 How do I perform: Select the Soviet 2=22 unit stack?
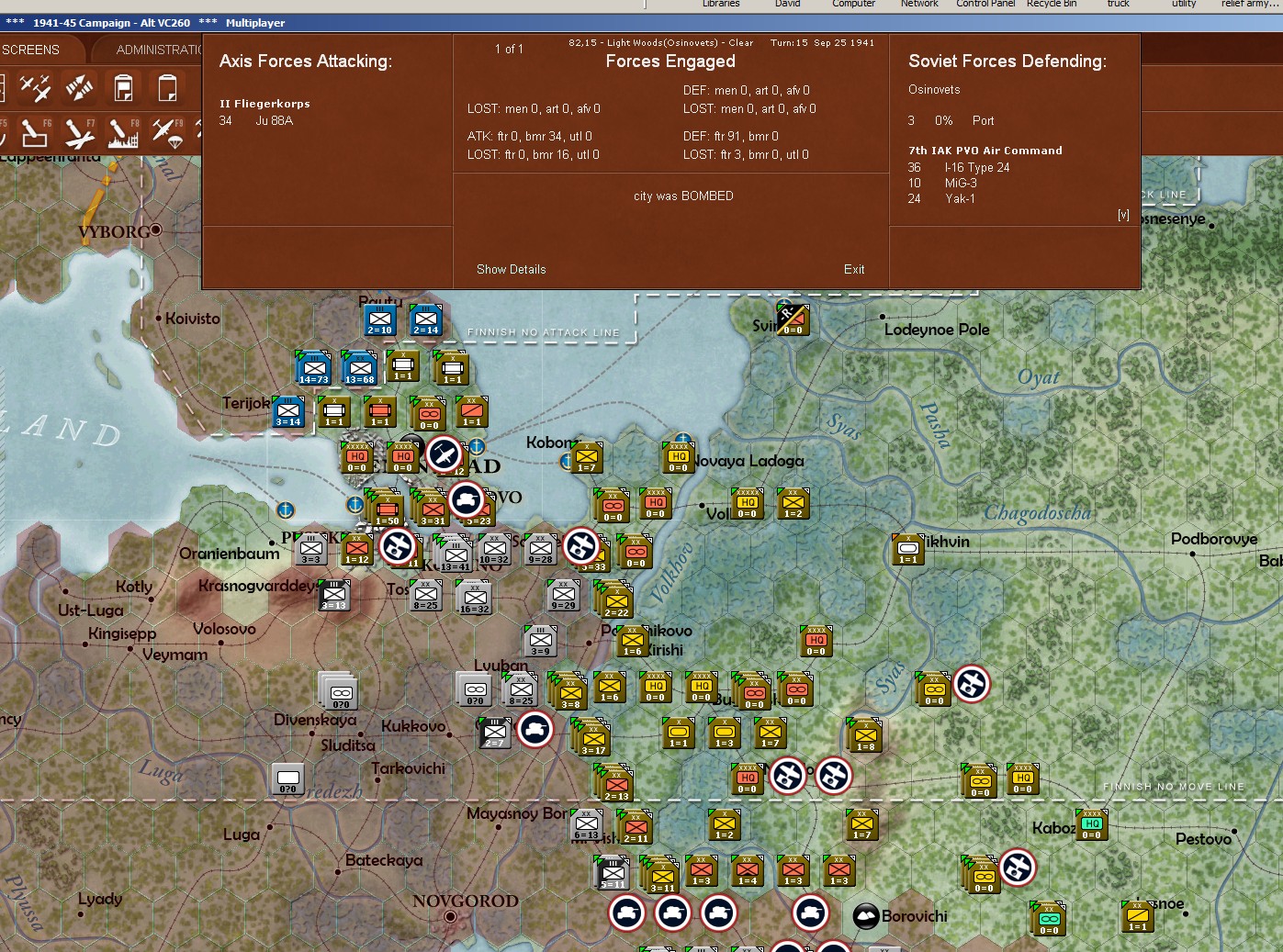tap(615, 600)
